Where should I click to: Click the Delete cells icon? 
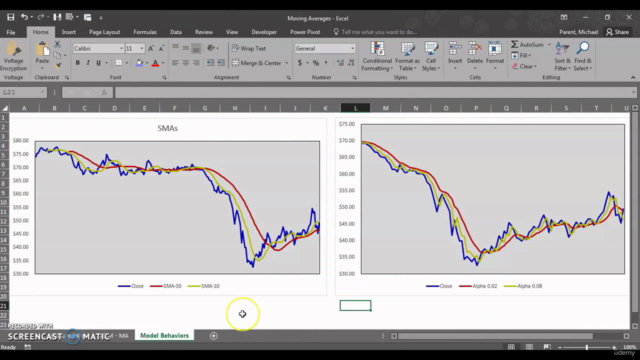click(475, 49)
